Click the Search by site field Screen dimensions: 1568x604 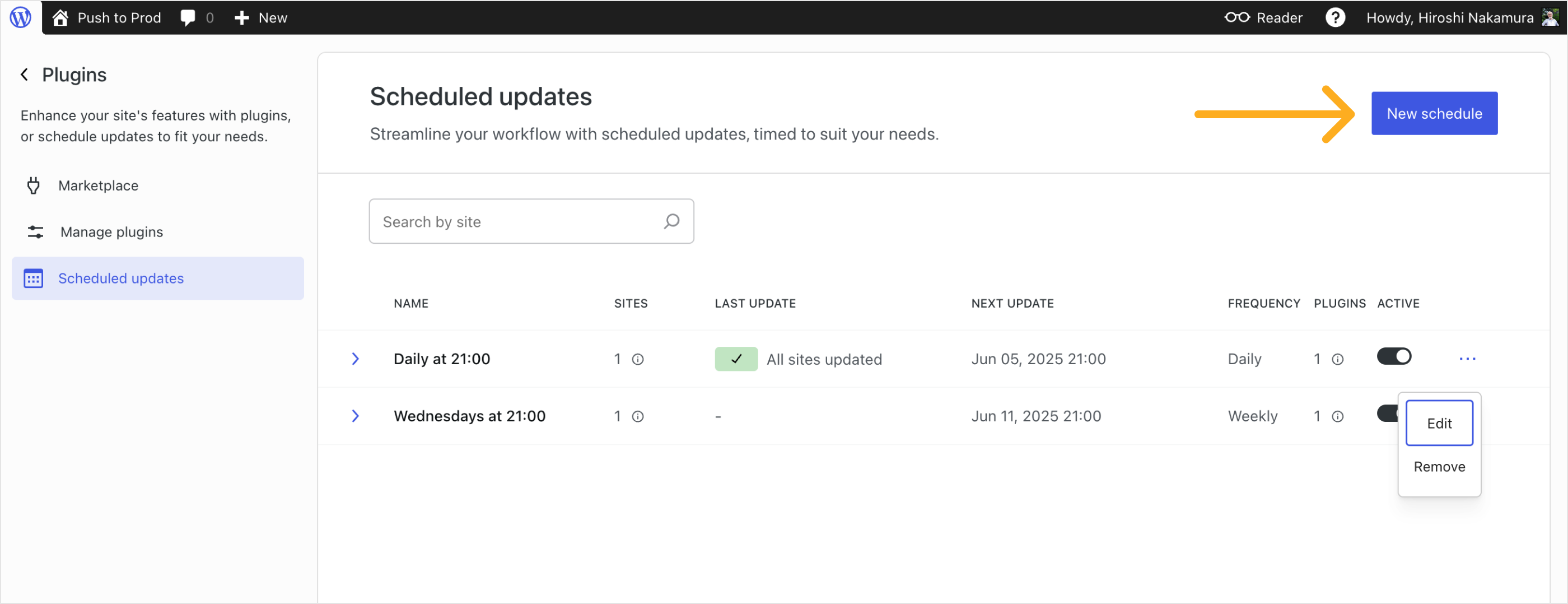(x=517, y=222)
